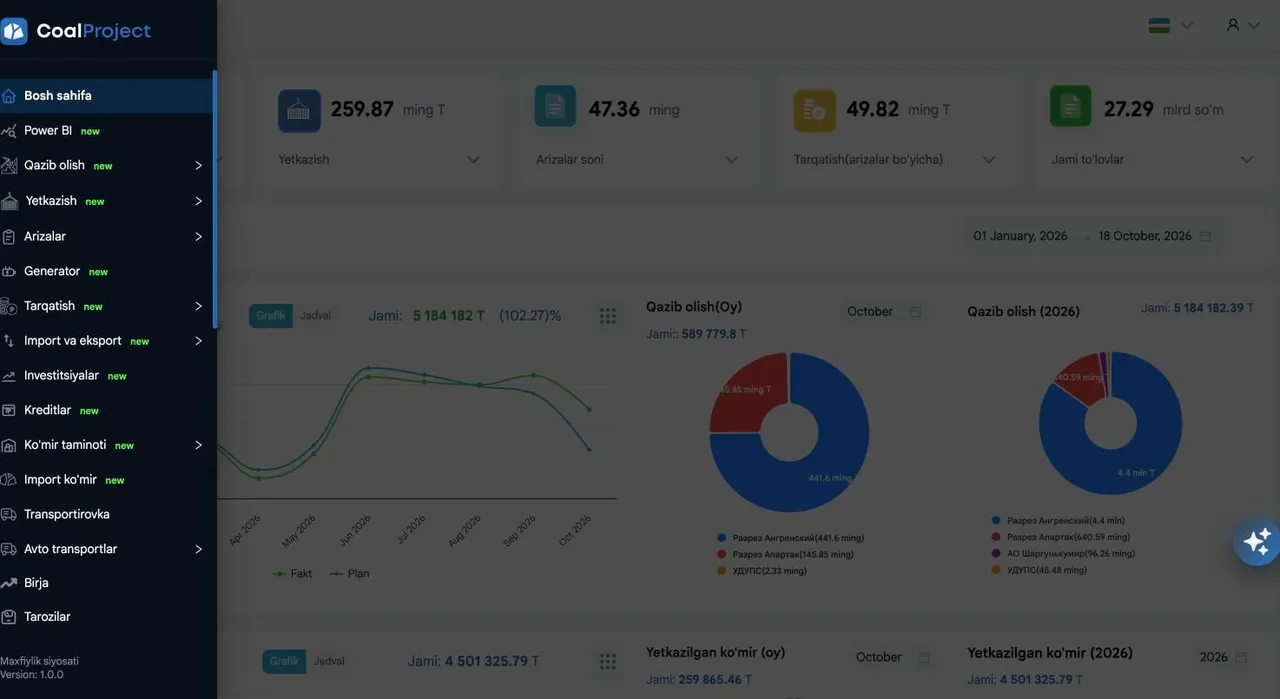Click the Import ko'mir sidebar icon

click(x=9, y=480)
